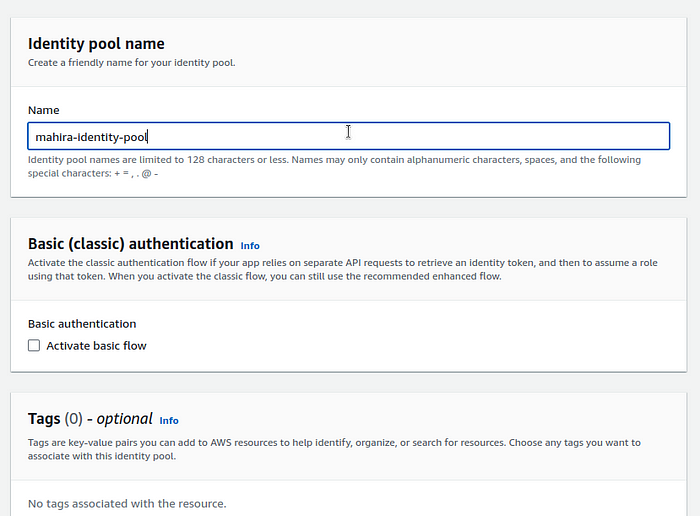Click the Tags section heading word
Viewport: 700px width, 516px height.
point(44,419)
